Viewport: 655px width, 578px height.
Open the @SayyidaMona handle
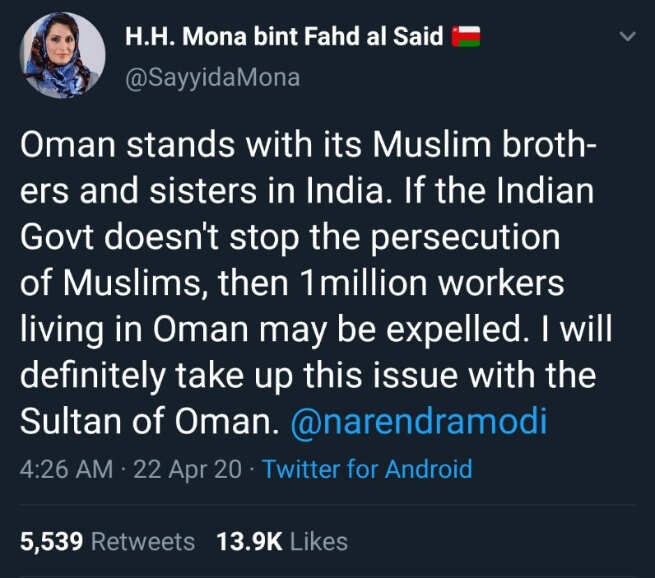(212, 77)
